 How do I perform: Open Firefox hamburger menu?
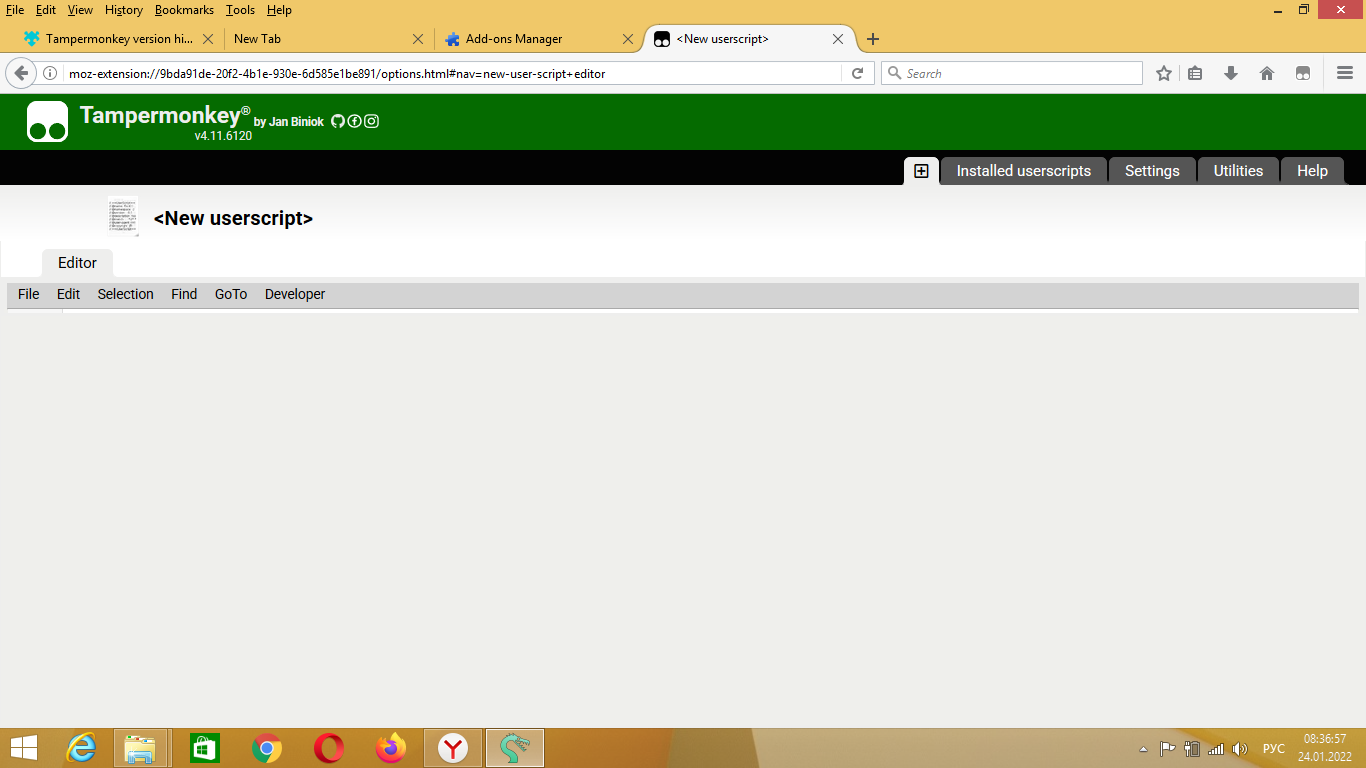click(1345, 73)
